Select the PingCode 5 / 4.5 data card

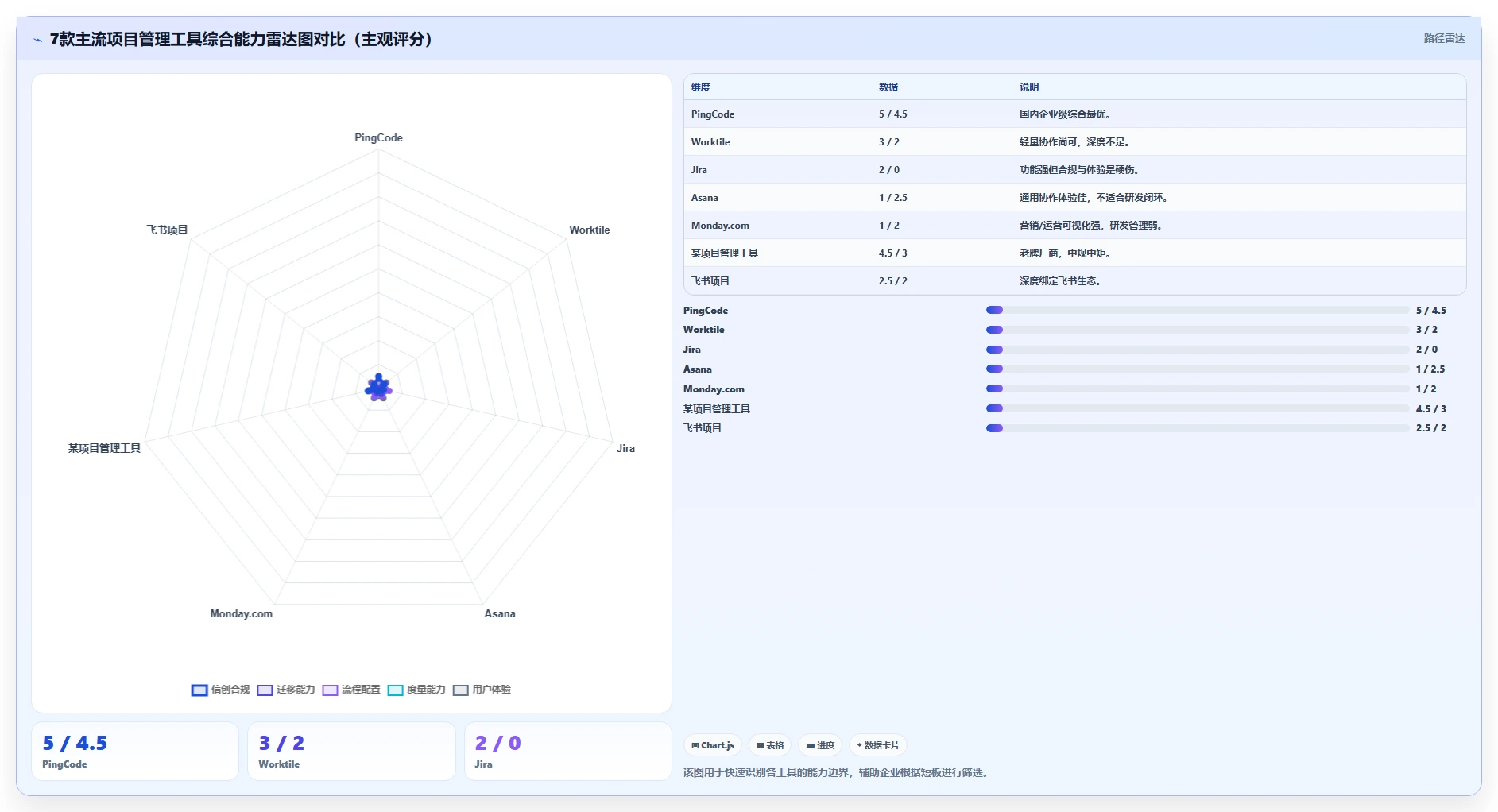135,751
